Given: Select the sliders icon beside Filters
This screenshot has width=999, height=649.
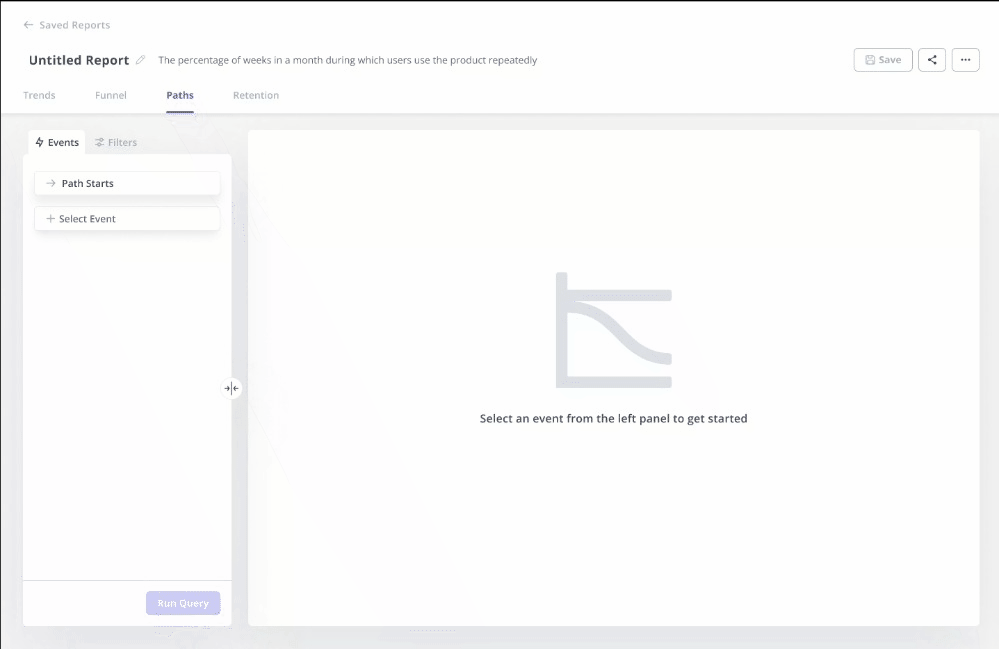Looking at the screenshot, I should 100,142.
